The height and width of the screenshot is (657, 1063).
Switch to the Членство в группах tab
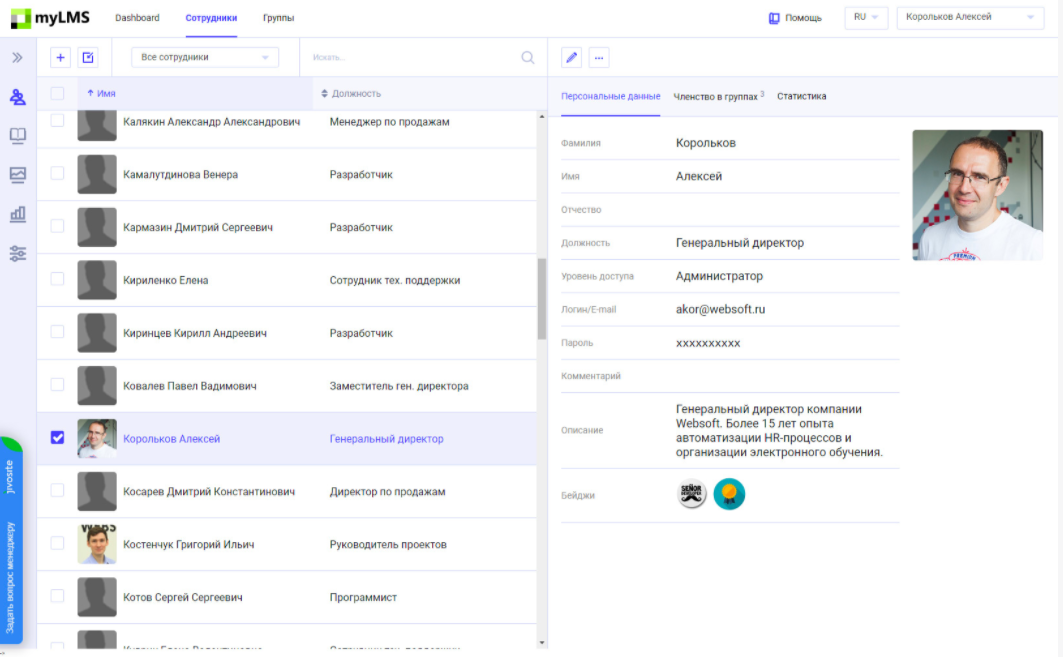pos(717,96)
